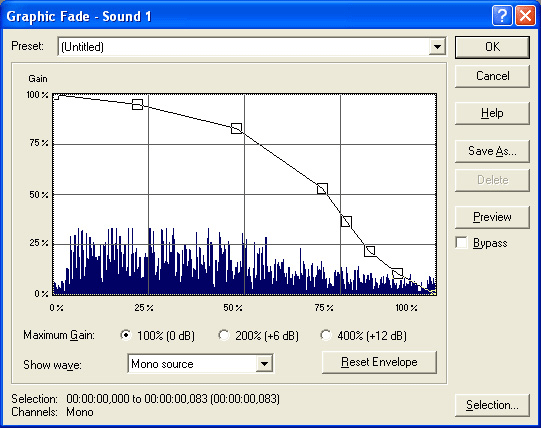Image resolution: width=541 pixels, height=428 pixels.
Task: Preview the fade effect
Action: click(x=492, y=217)
